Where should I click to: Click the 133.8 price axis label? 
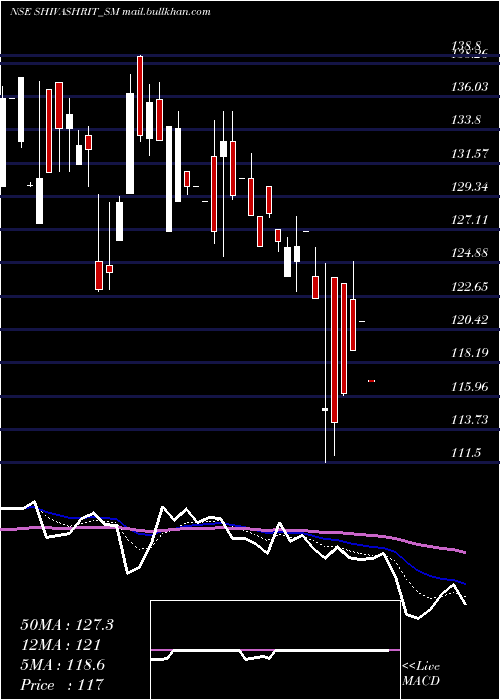click(x=466, y=120)
